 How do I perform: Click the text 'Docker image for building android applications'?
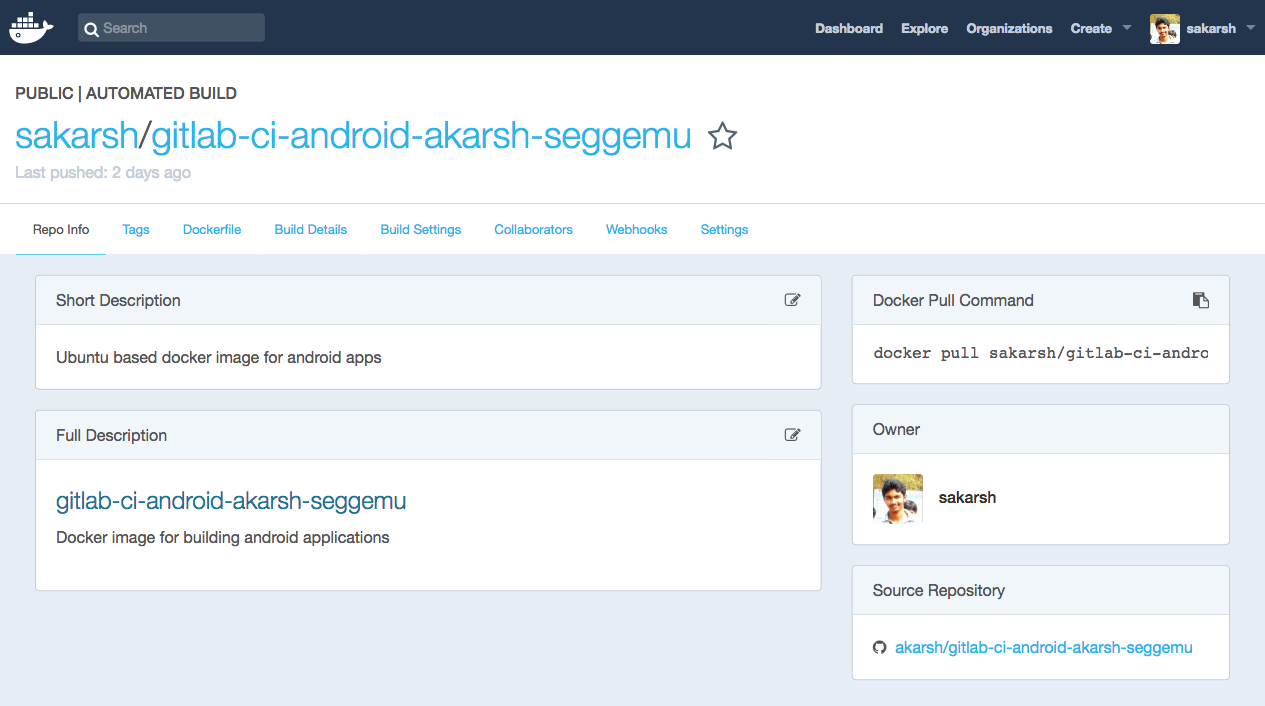pyautogui.click(x=223, y=538)
